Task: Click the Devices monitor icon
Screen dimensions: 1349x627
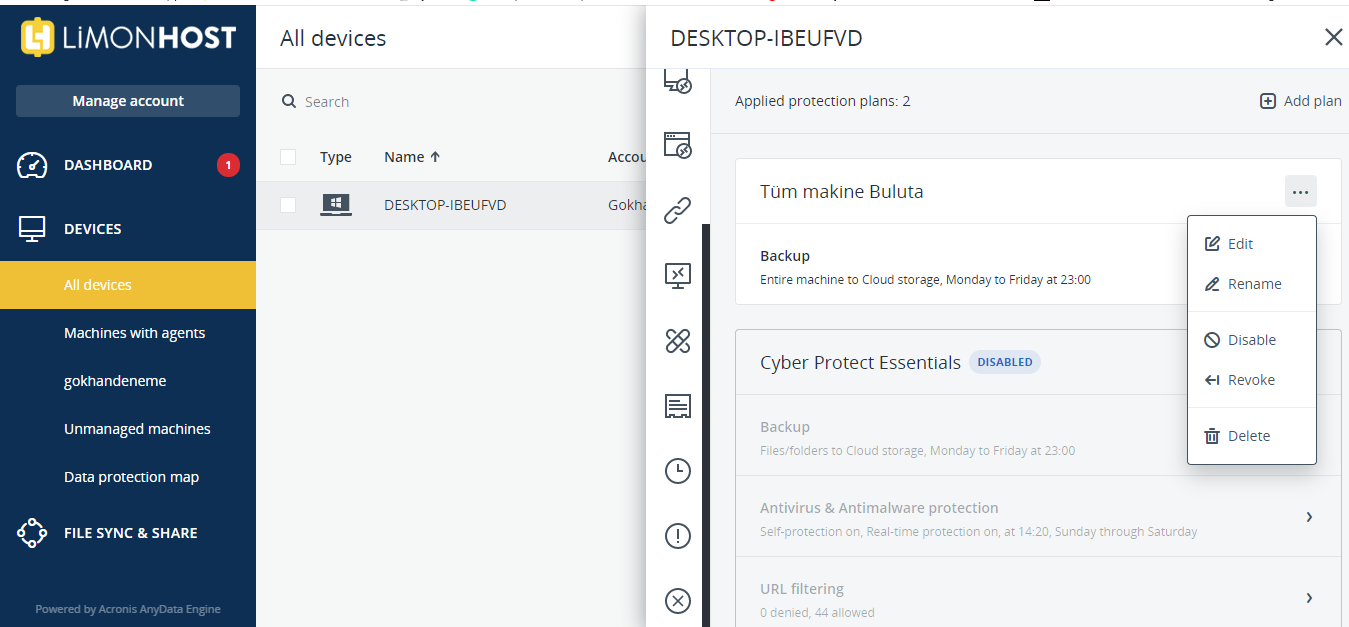Action: [32, 229]
